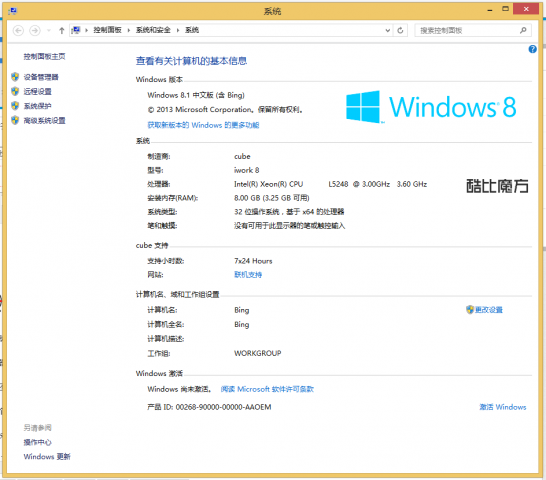The height and width of the screenshot is (480, 546).
Task: Click the 查看有关计算机的基本信息 heading
Action: point(191,61)
